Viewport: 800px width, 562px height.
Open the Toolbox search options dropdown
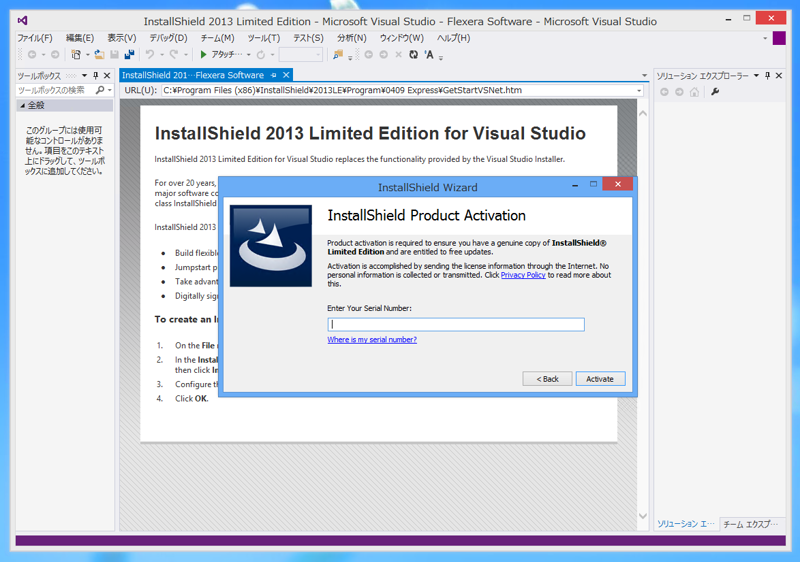(110, 90)
